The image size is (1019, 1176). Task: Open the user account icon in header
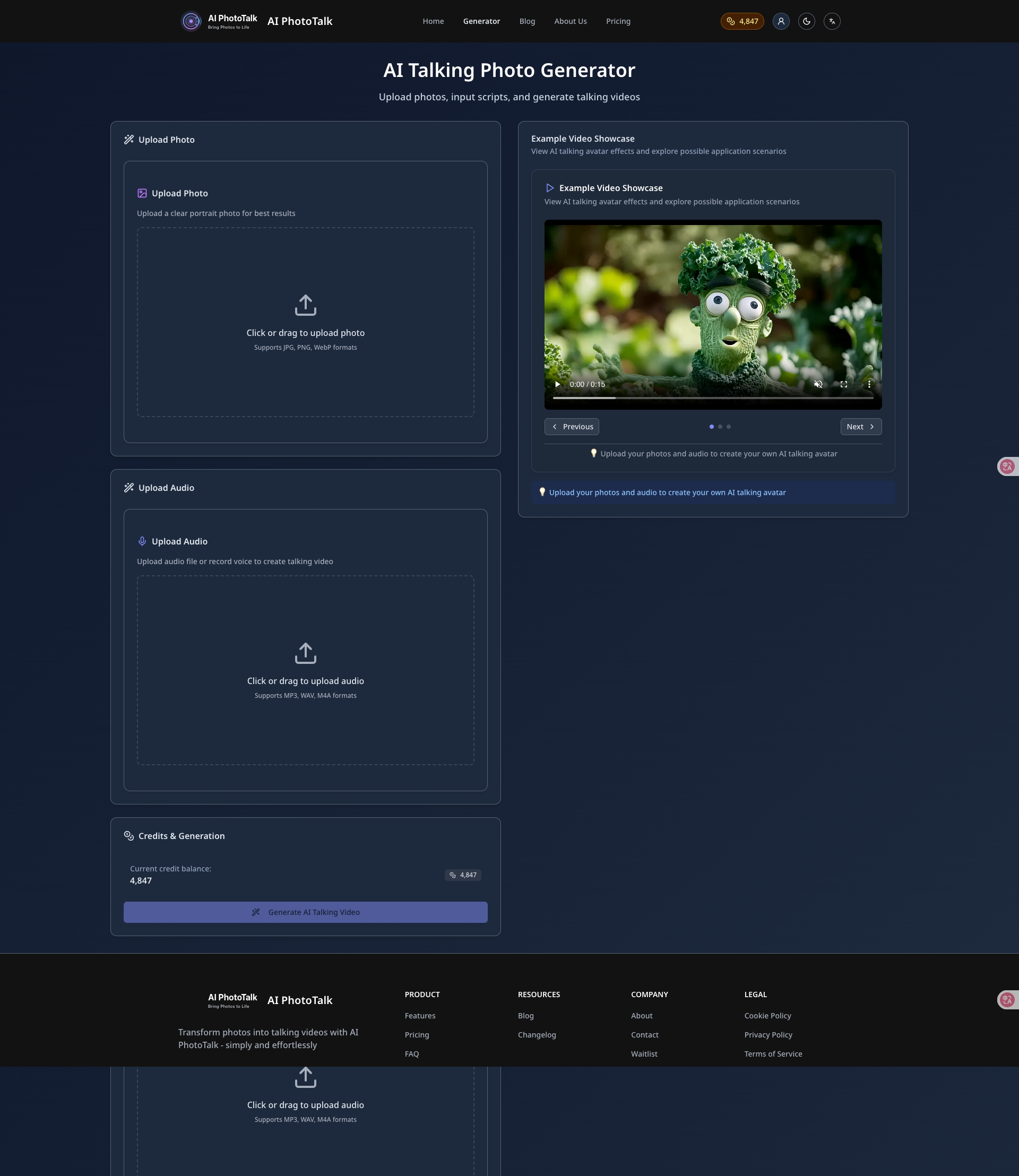[781, 21]
